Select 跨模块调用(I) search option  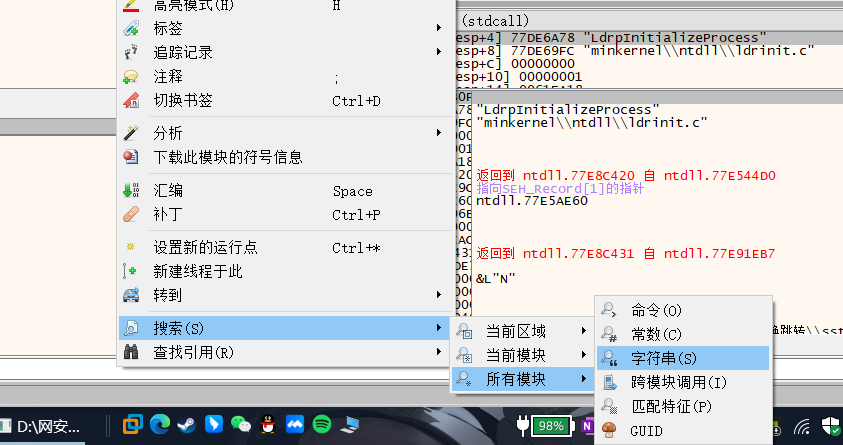pyautogui.click(x=683, y=382)
